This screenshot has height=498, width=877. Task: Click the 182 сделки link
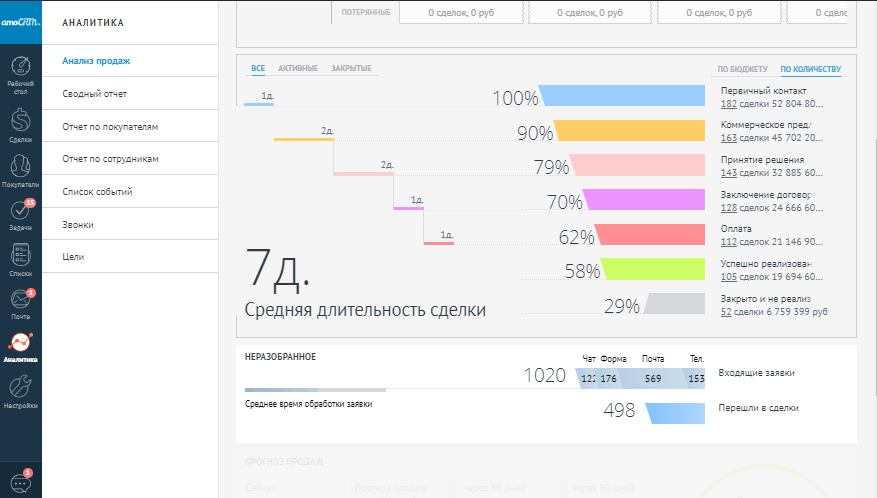(x=729, y=104)
